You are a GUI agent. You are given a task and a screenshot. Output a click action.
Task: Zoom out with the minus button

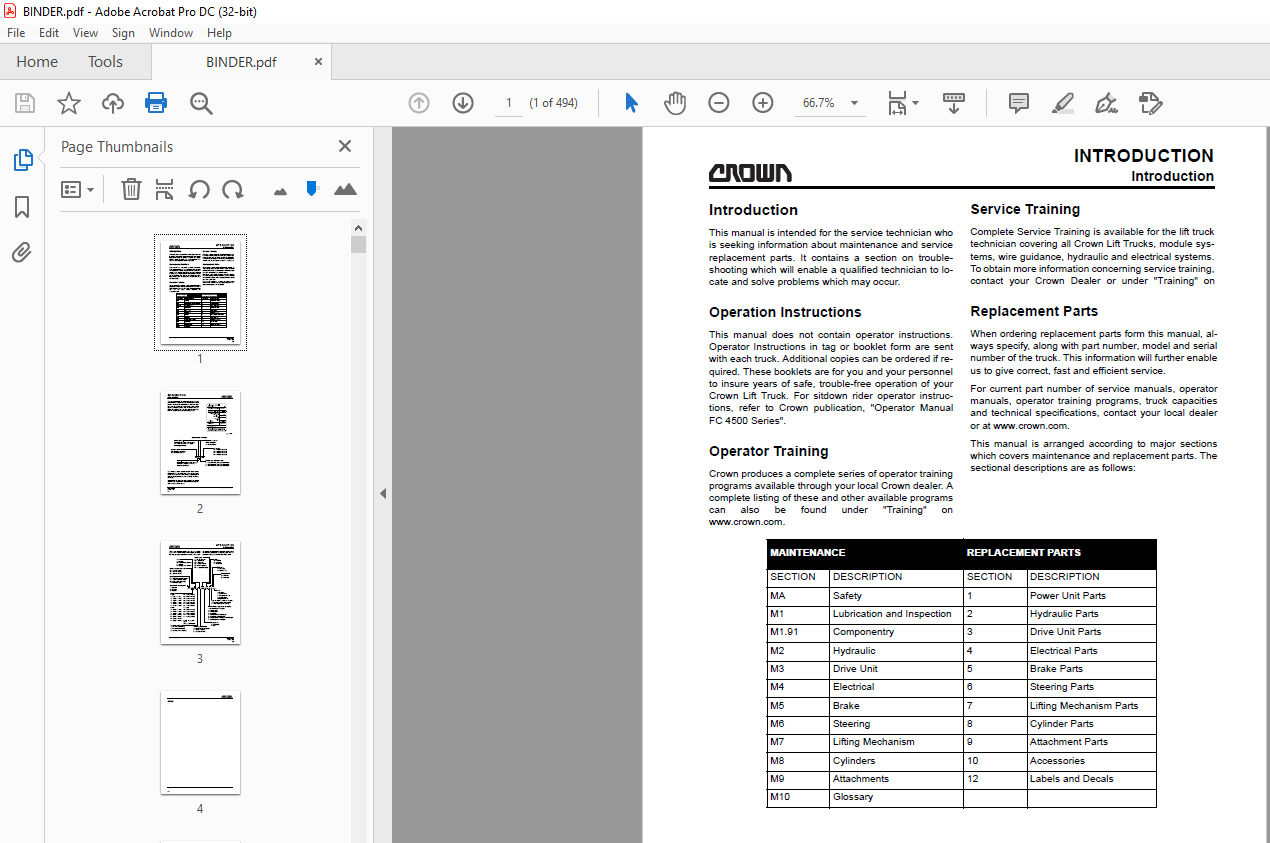pos(719,103)
